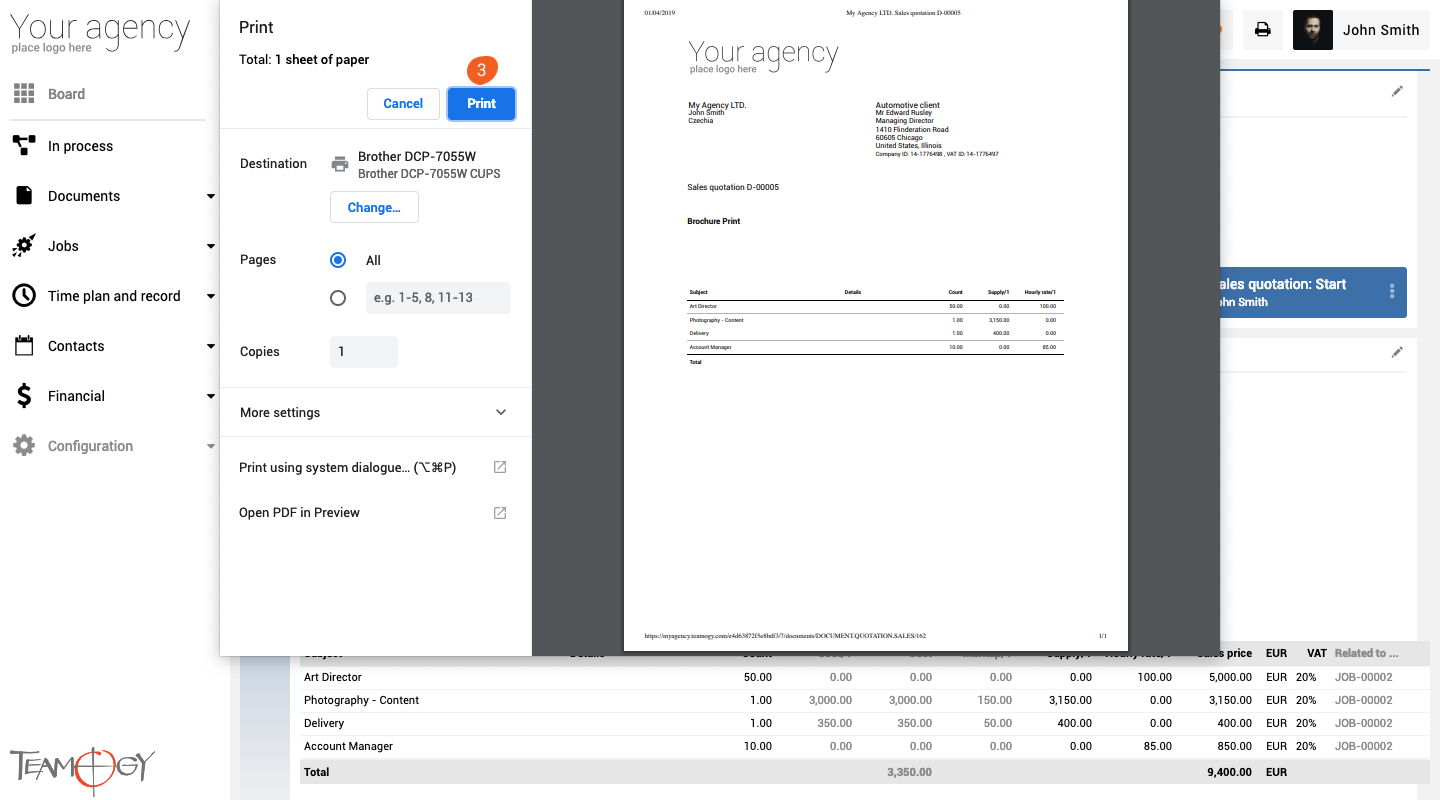Open Time plan and record menu
This screenshot has height=800, width=1440.
pyautogui.click(x=114, y=296)
